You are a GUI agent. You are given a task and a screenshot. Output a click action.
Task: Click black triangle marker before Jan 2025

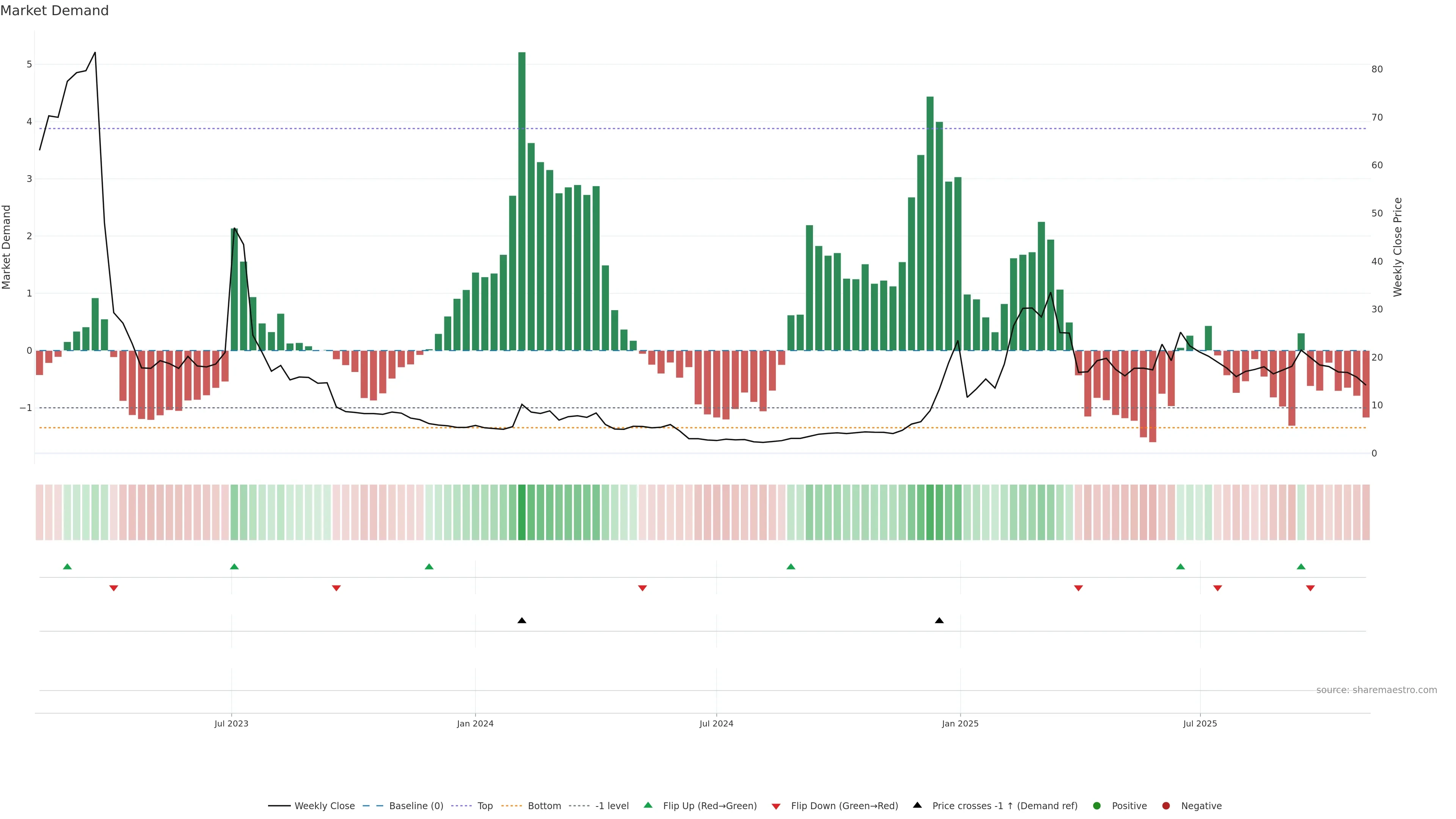click(940, 621)
